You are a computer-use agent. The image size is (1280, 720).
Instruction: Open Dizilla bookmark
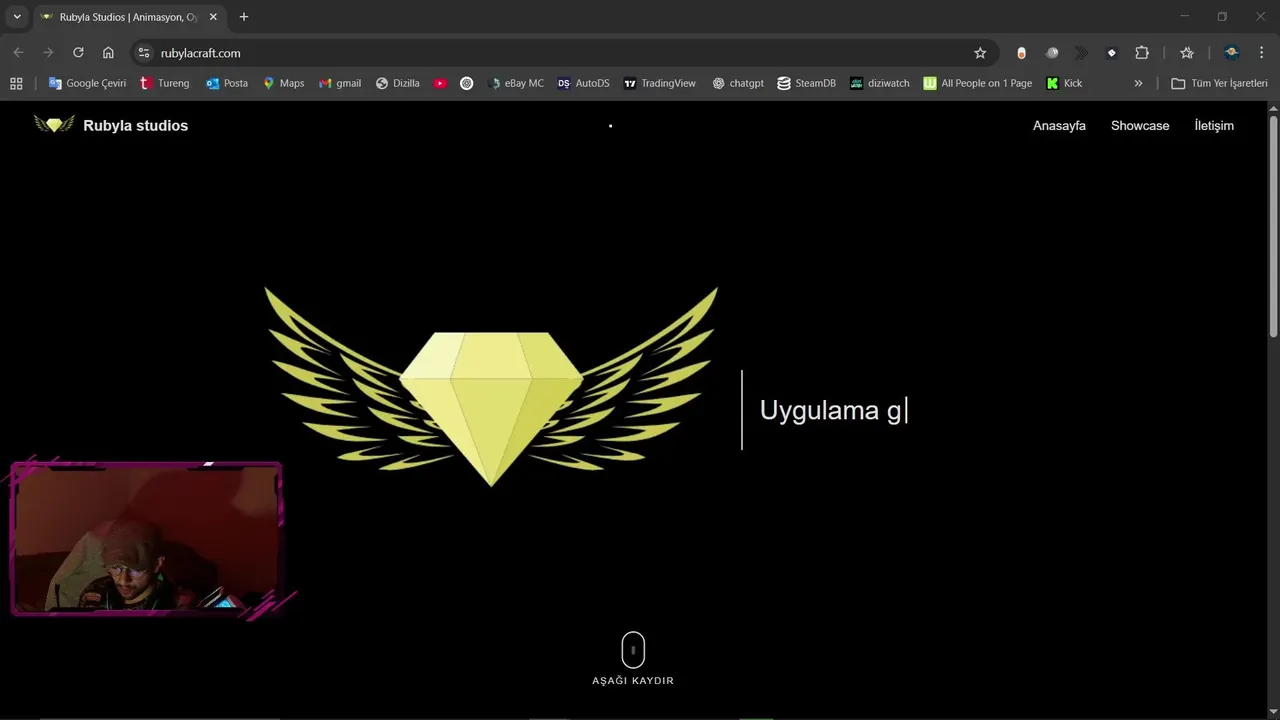(x=398, y=83)
